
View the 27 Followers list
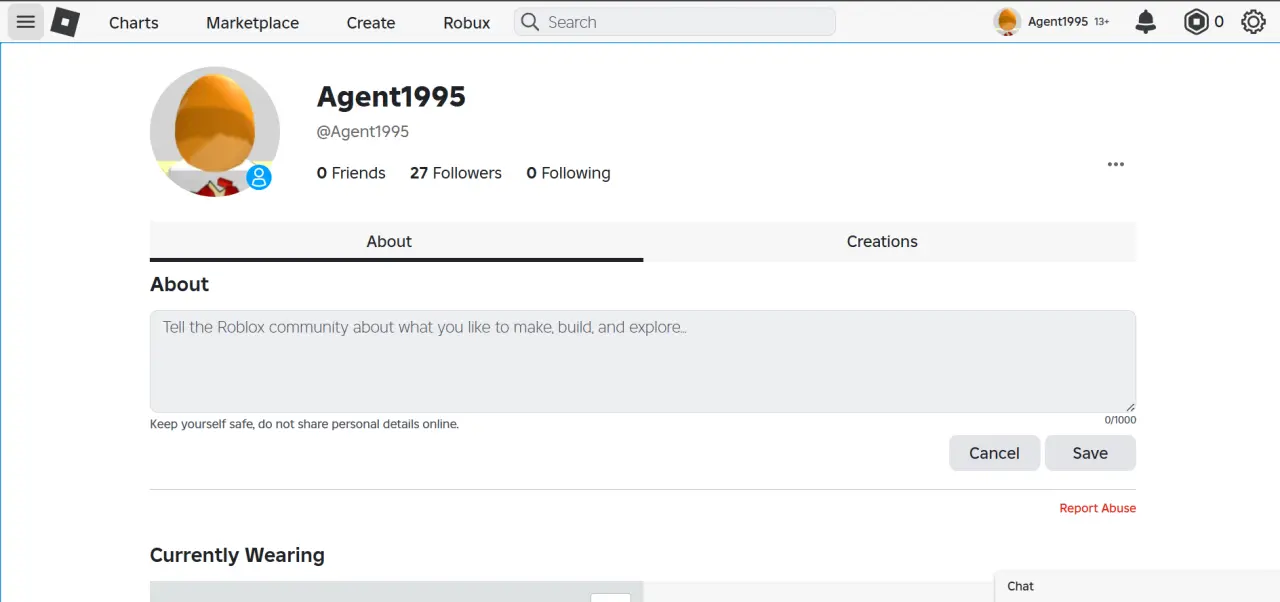coord(456,173)
